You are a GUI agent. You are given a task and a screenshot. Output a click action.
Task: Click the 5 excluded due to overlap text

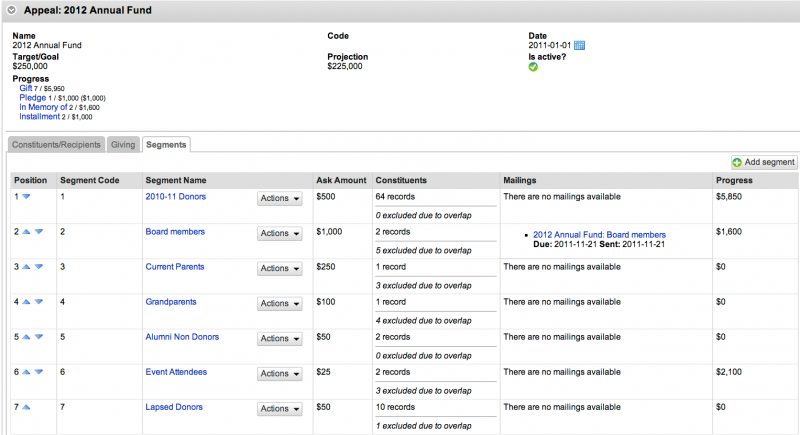(x=423, y=250)
